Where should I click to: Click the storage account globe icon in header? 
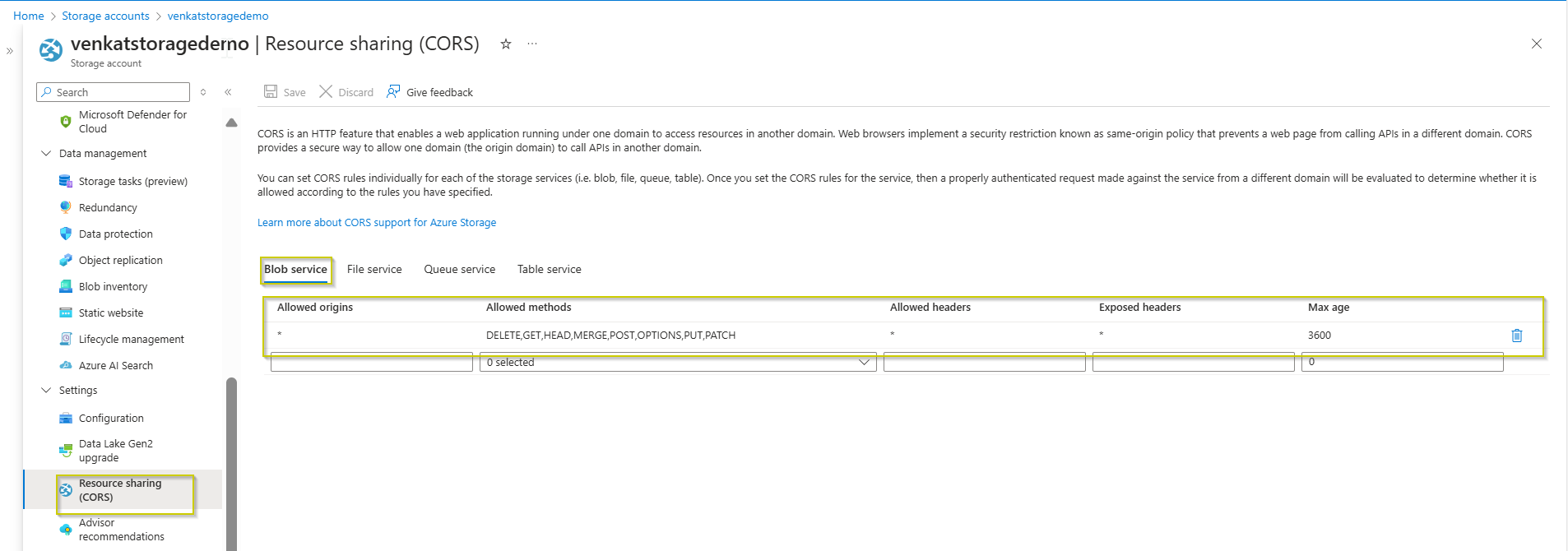pos(51,50)
